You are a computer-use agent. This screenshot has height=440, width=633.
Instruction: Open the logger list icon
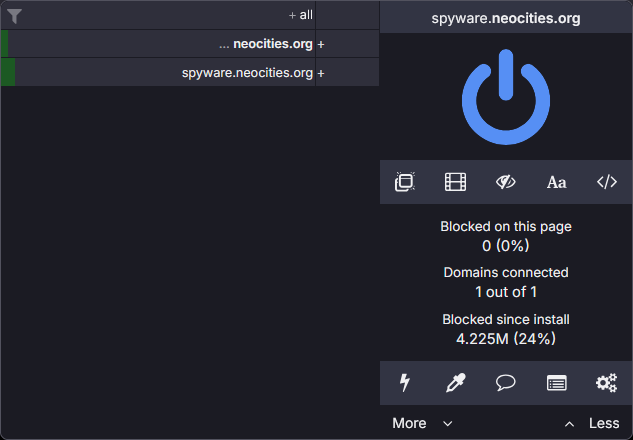[x=557, y=383]
